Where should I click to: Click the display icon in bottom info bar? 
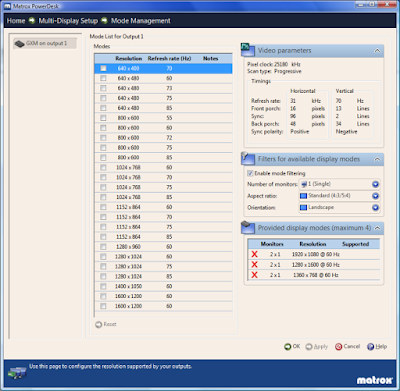click(x=17, y=372)
